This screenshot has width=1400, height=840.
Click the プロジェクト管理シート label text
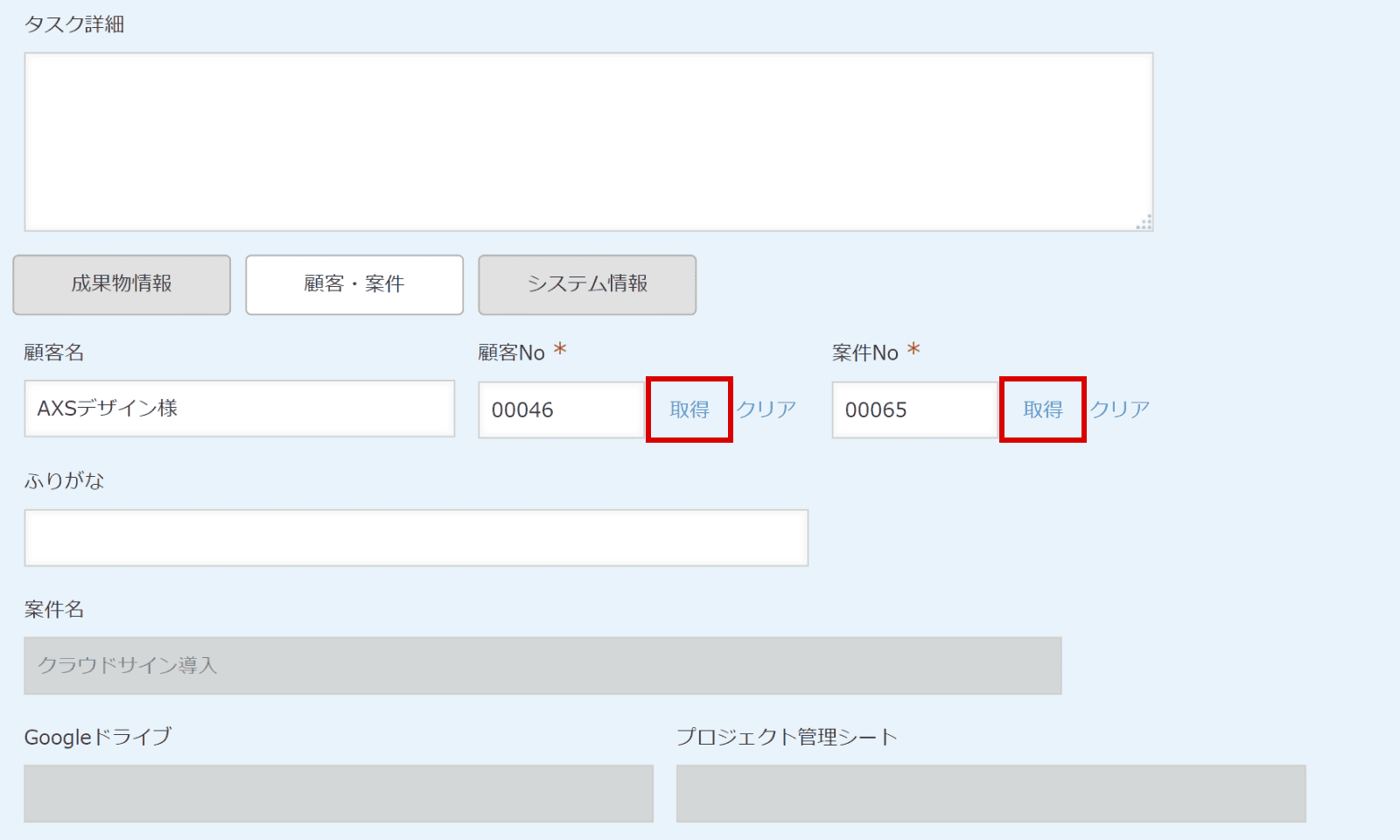(787, 738)
